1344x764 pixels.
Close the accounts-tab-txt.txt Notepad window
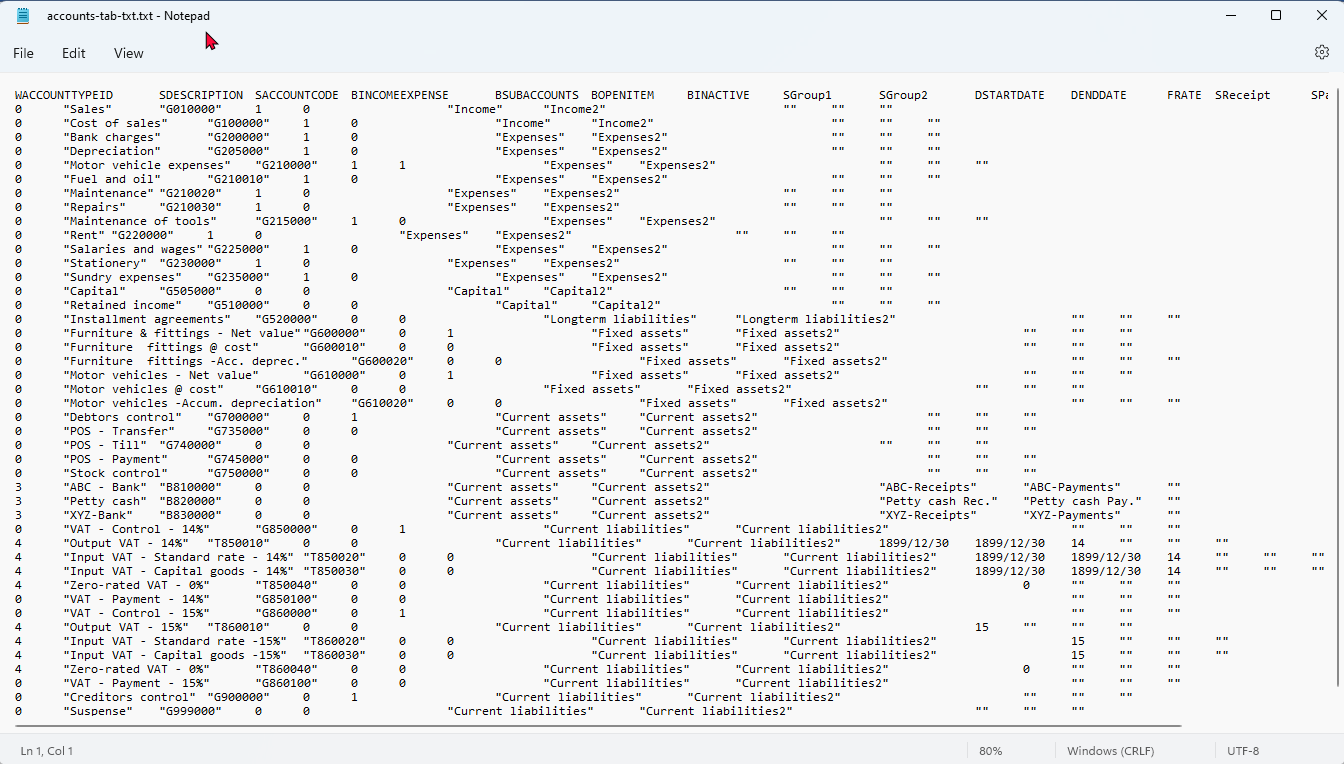pyautogui.click(x=1320, y=16)
